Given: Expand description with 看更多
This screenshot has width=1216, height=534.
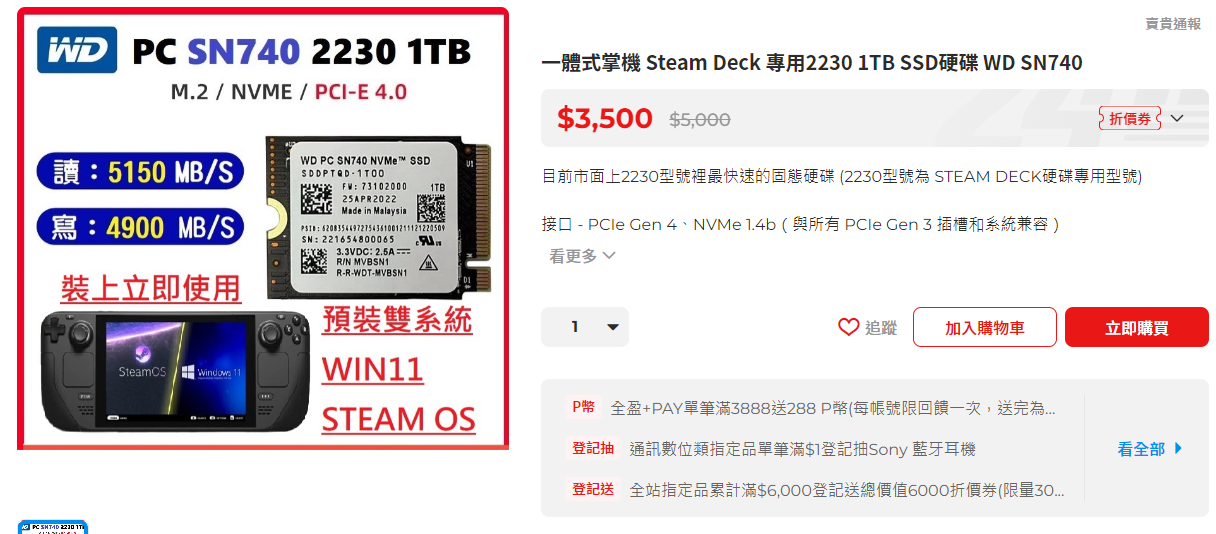Looking at the screenshot, I should pos(582,256).
